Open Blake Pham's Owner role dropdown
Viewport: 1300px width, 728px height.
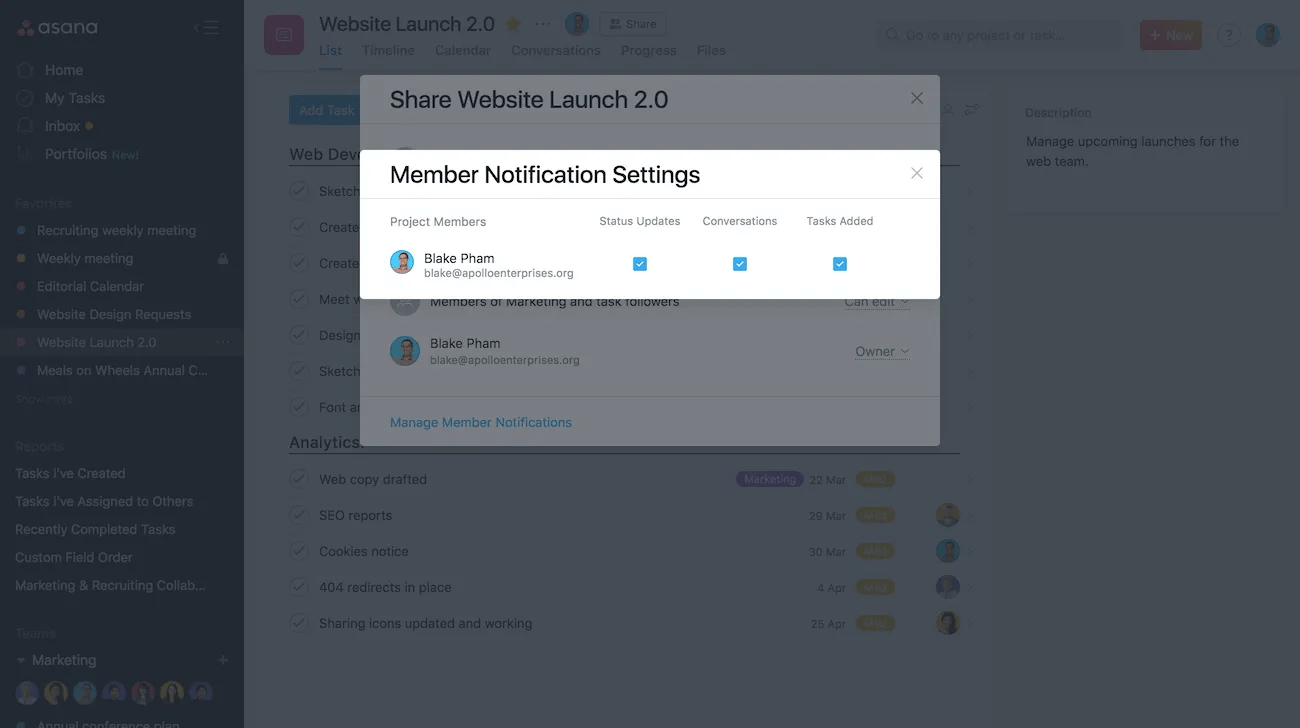pyautogui.click(x=880, y=351)
